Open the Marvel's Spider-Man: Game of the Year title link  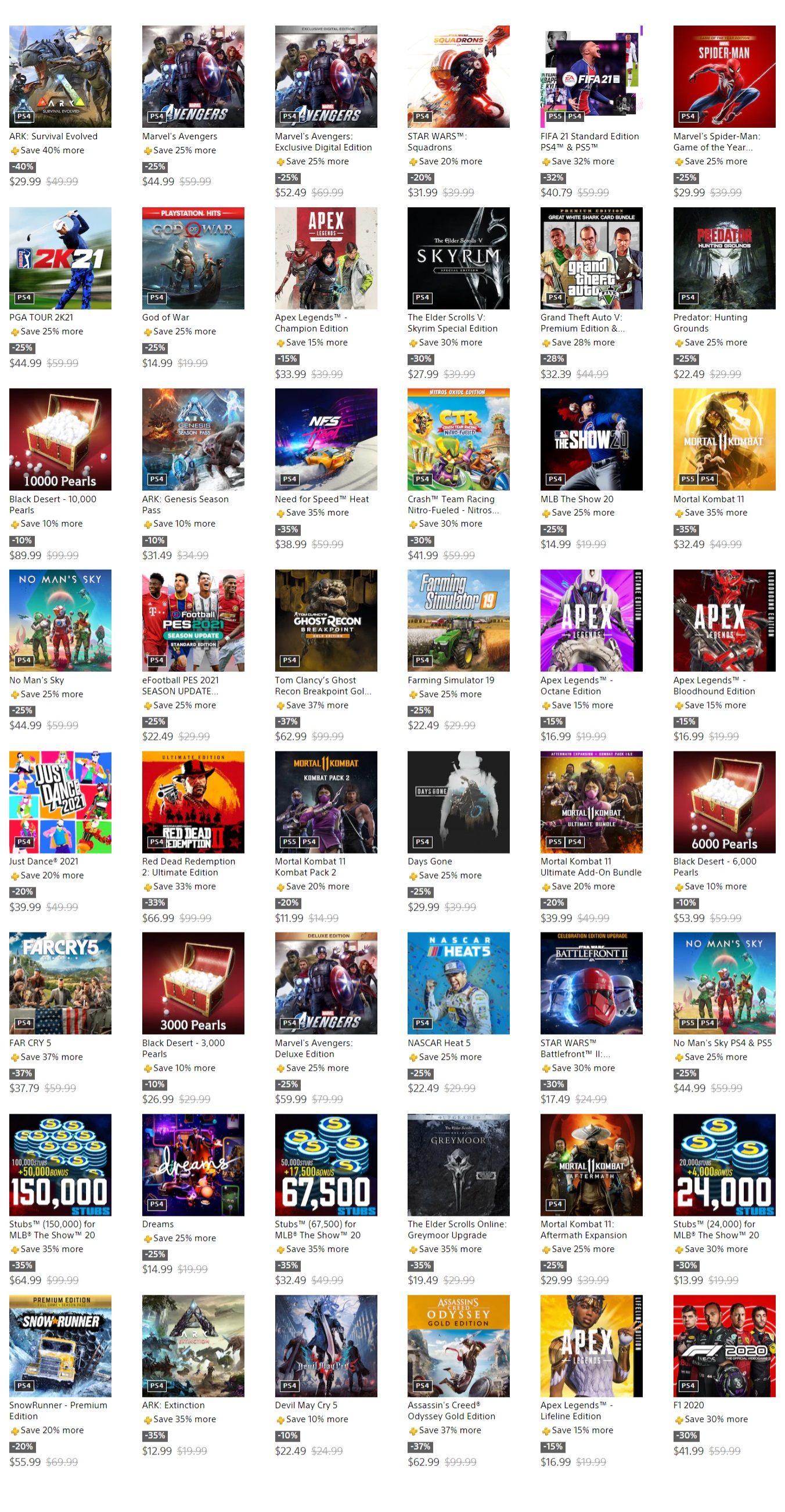pyautogui.click(x=716, y=142)
